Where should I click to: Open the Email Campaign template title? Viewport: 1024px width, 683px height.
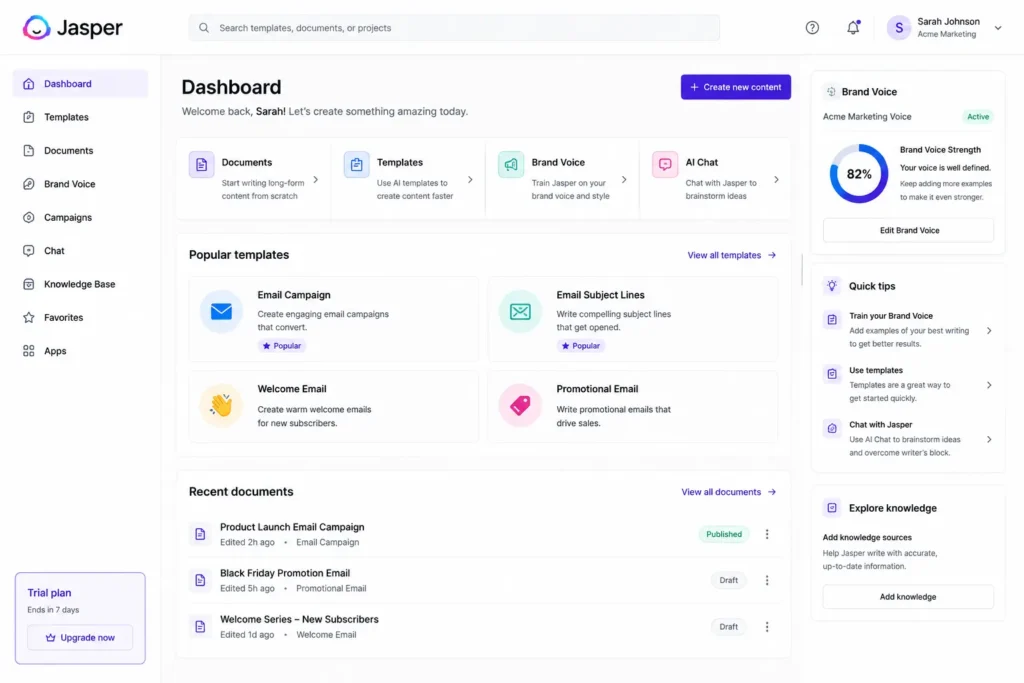point(294,295)
